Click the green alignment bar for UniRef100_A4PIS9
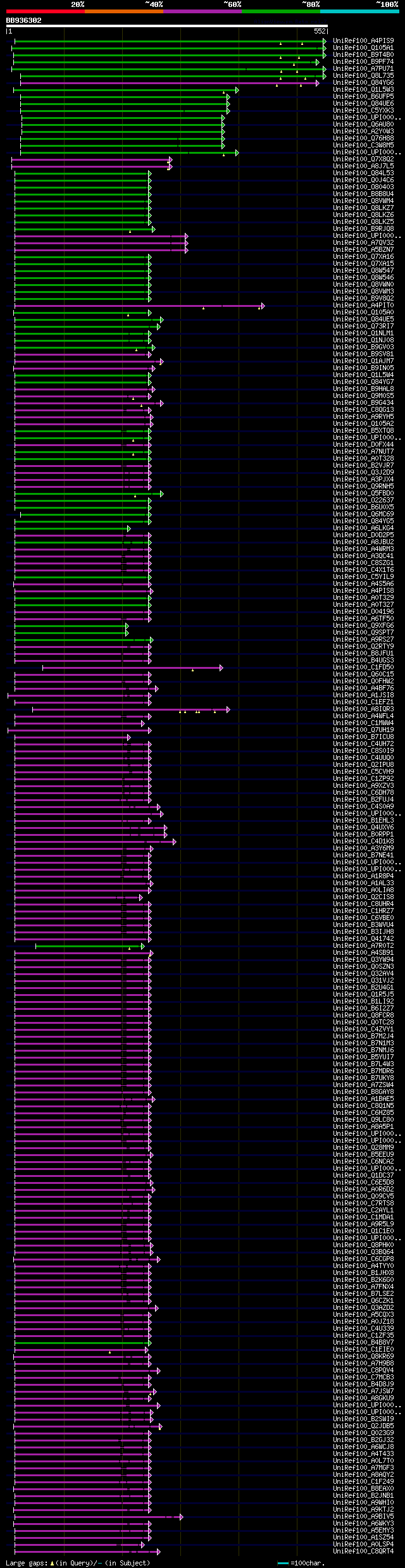Image resolution: width=405 pixels, height=1568 pixels. coord(170,41)
